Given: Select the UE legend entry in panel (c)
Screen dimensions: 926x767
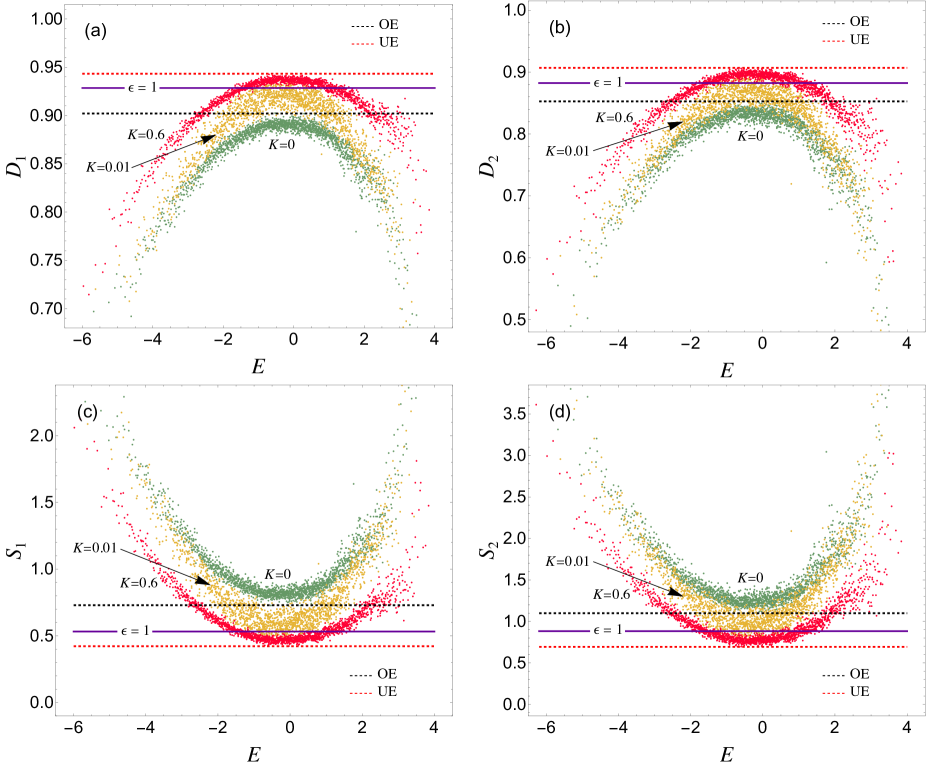Looking at the screenshot, I should pos(373,691).
